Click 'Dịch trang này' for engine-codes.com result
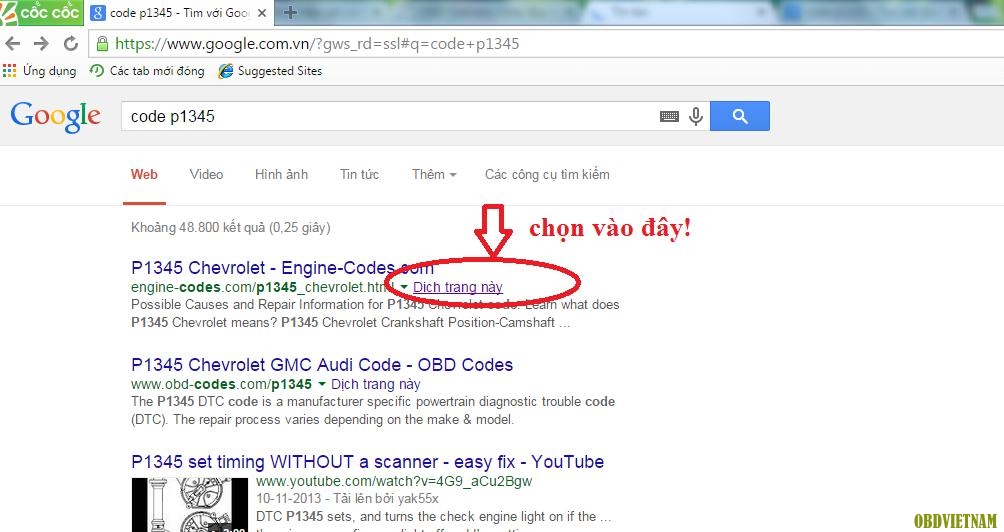1004x532 pixels. tap(458, 287)
